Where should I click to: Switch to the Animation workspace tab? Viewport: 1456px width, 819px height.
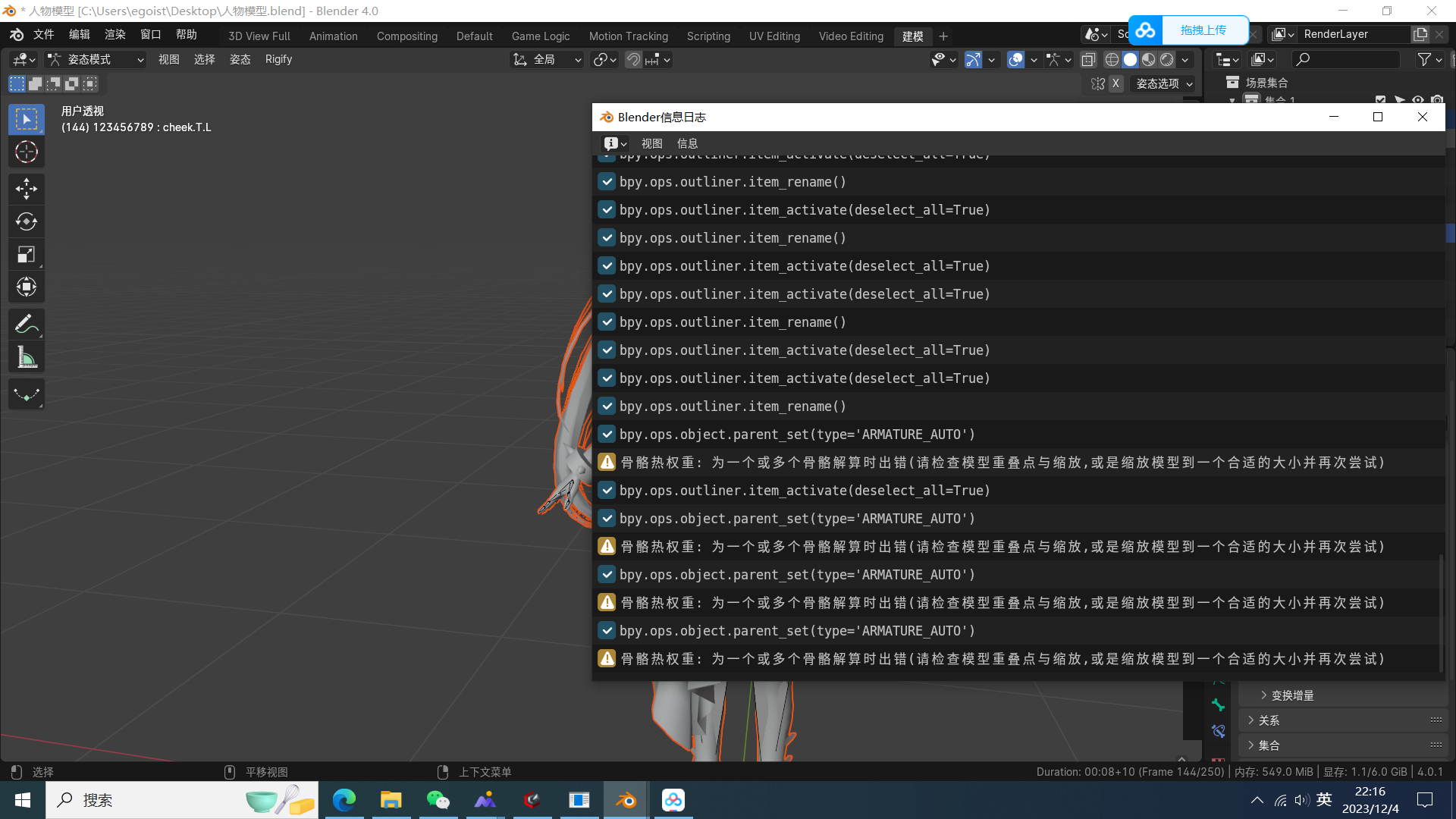[333, 36]
